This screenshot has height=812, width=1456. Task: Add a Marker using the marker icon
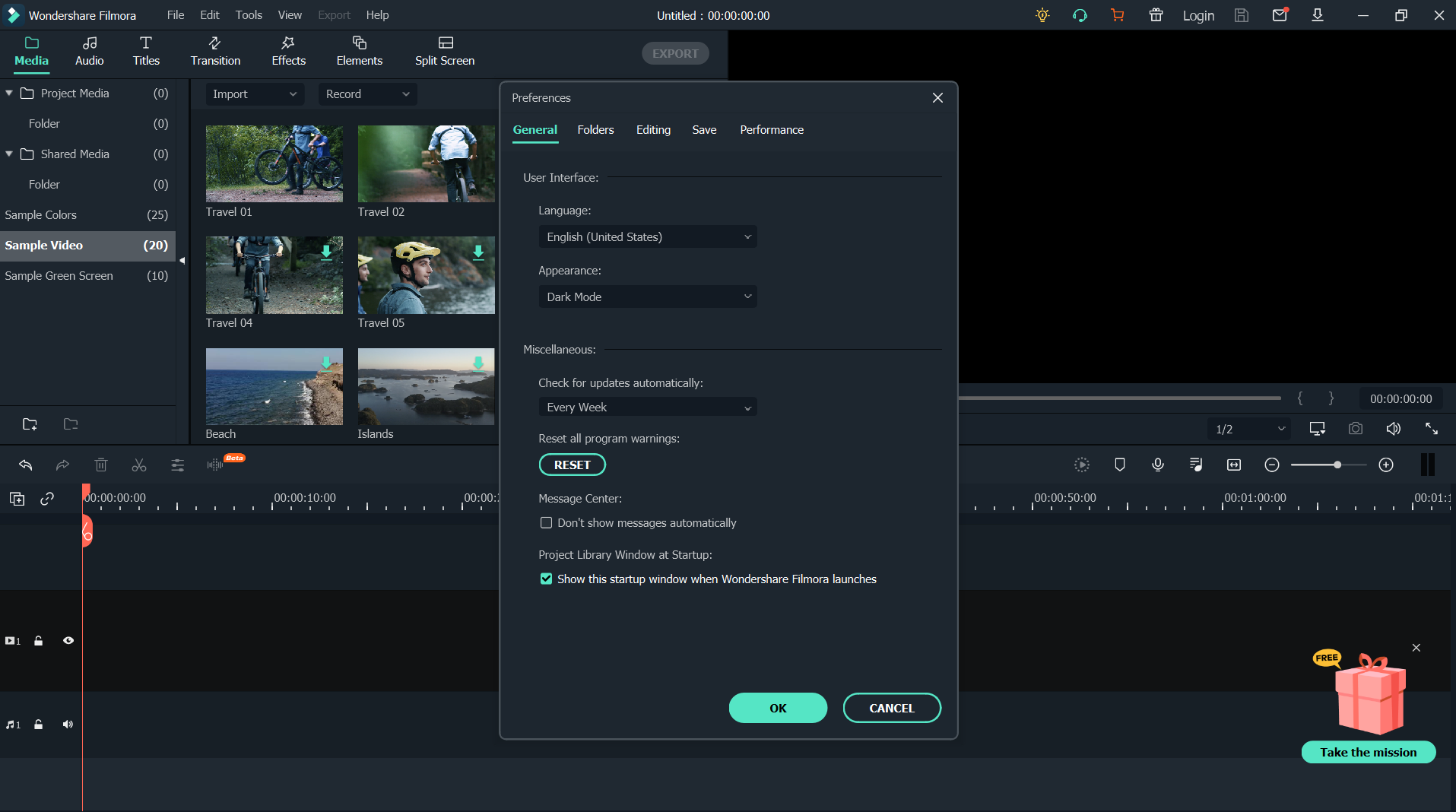(x=1119, y=465)
